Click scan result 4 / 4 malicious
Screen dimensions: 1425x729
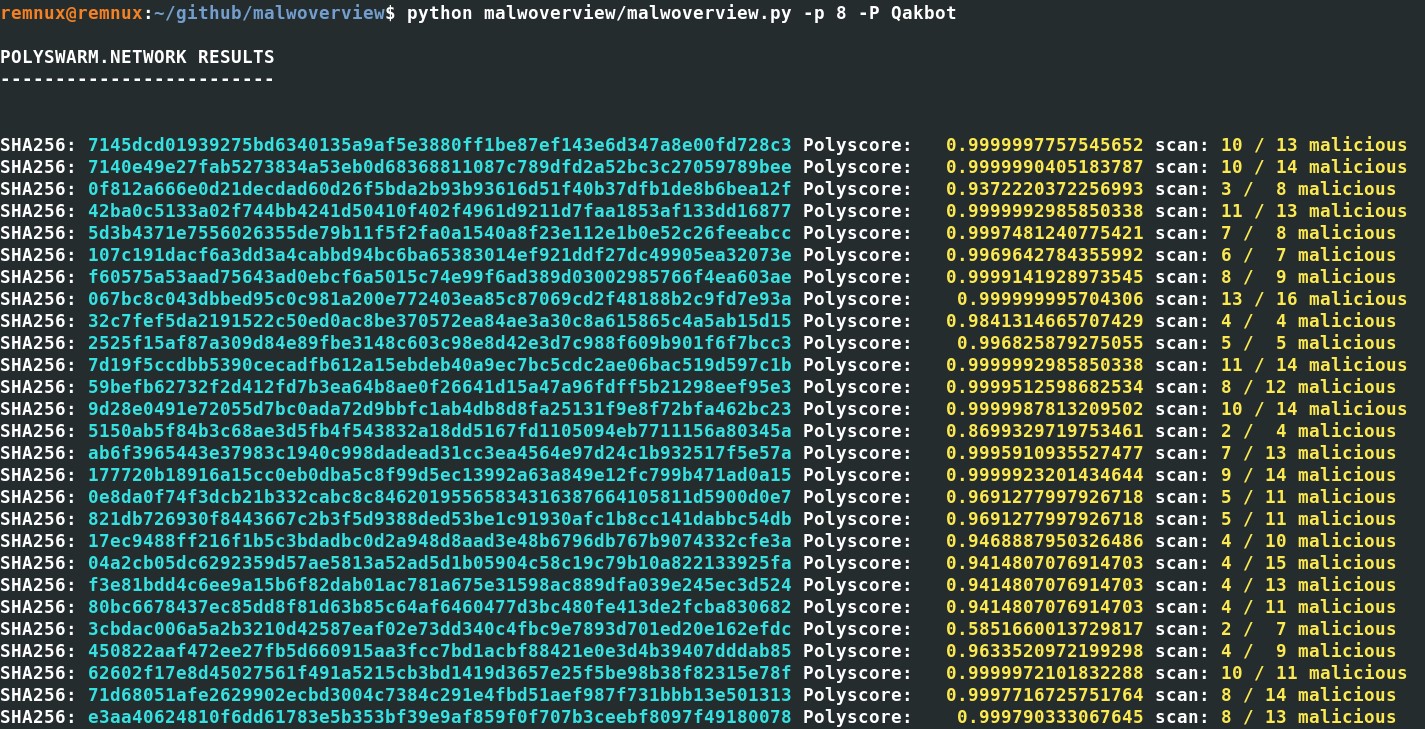click(1308, 321)
